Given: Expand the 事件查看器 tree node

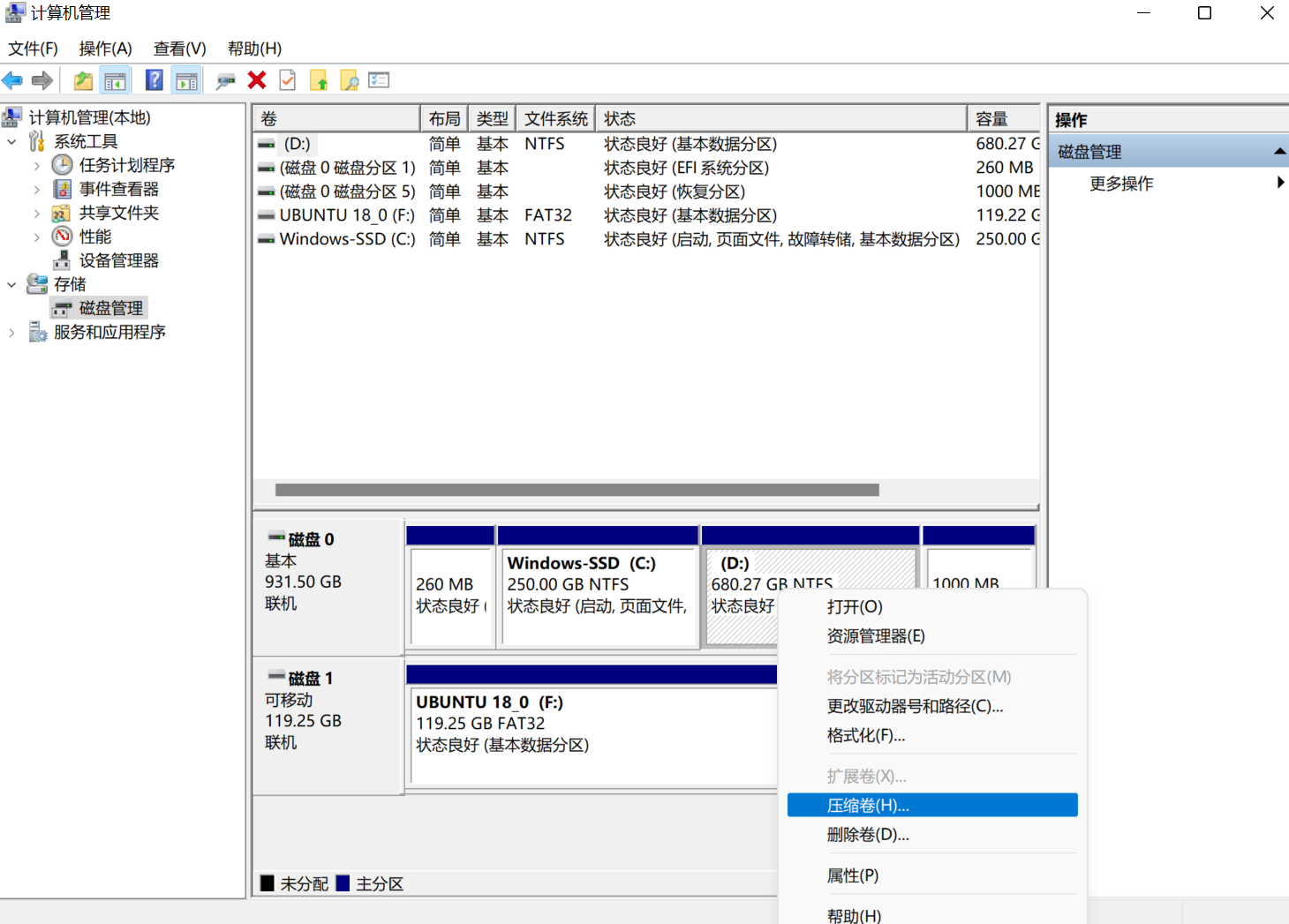Looking at the screenshot, I should tap(36, 189).
